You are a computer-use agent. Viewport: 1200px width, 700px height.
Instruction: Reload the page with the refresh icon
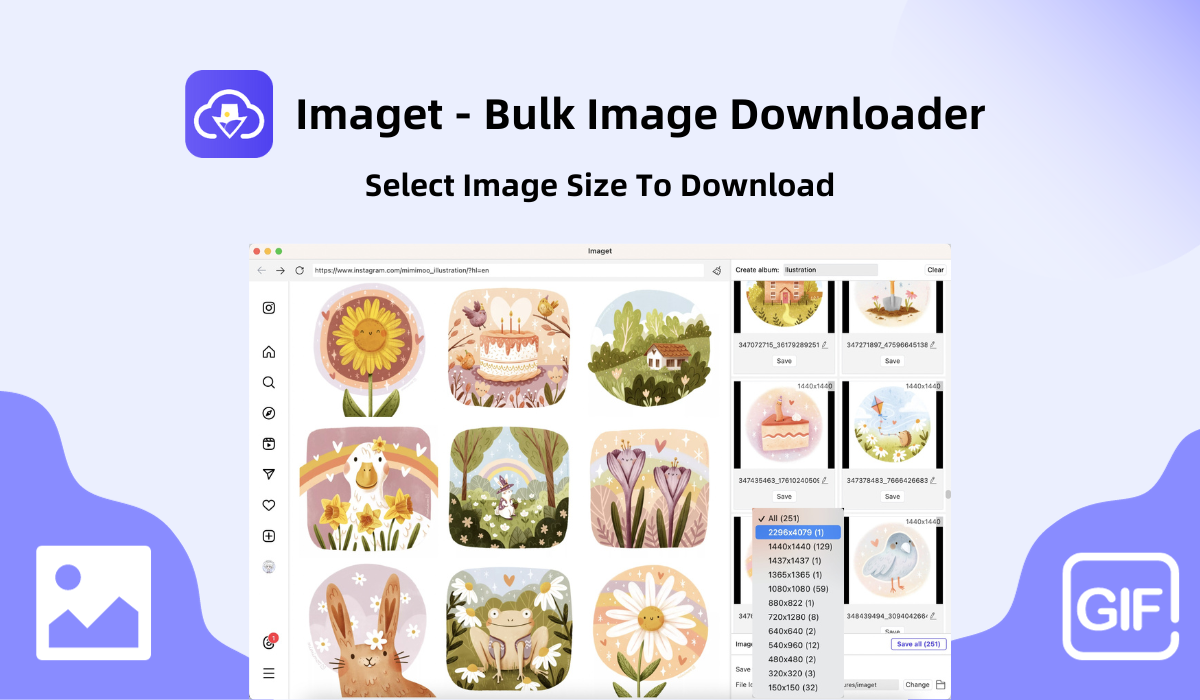pyautogui.click(x=299, y=270)
